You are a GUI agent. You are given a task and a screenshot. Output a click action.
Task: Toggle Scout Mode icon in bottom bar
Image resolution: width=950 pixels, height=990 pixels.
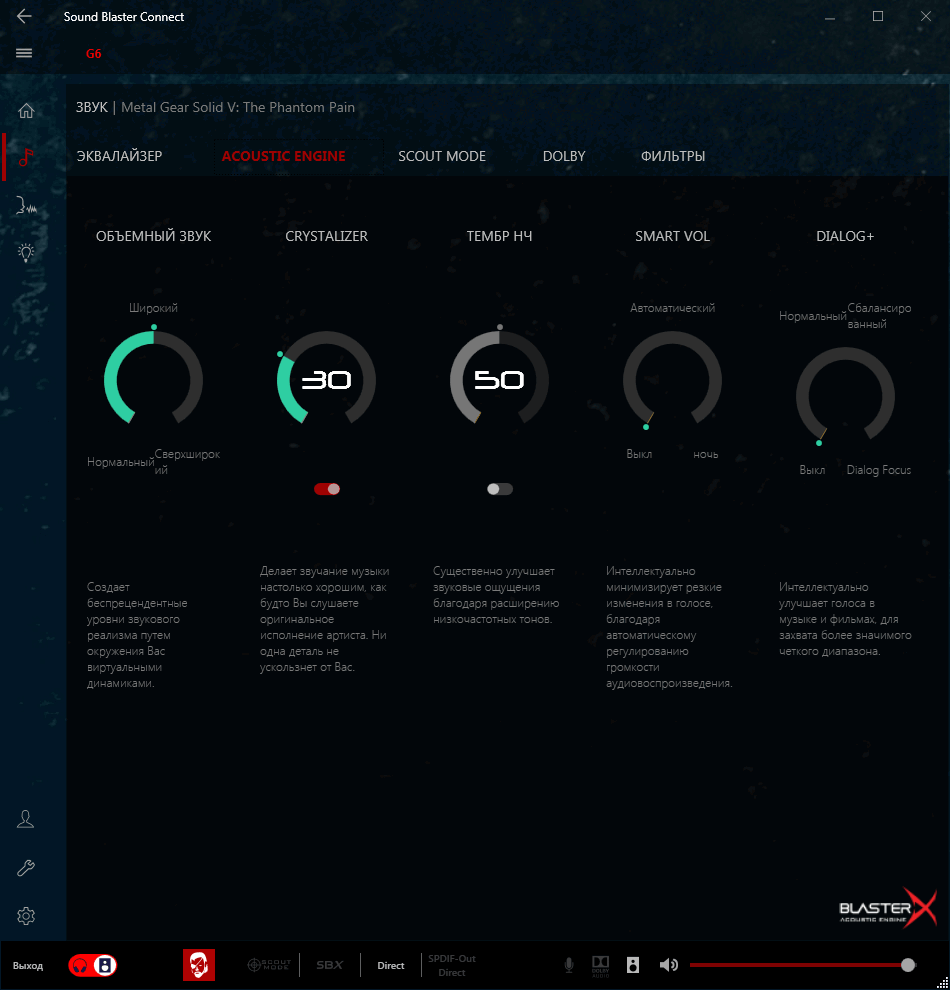click(x=269, y=965)
